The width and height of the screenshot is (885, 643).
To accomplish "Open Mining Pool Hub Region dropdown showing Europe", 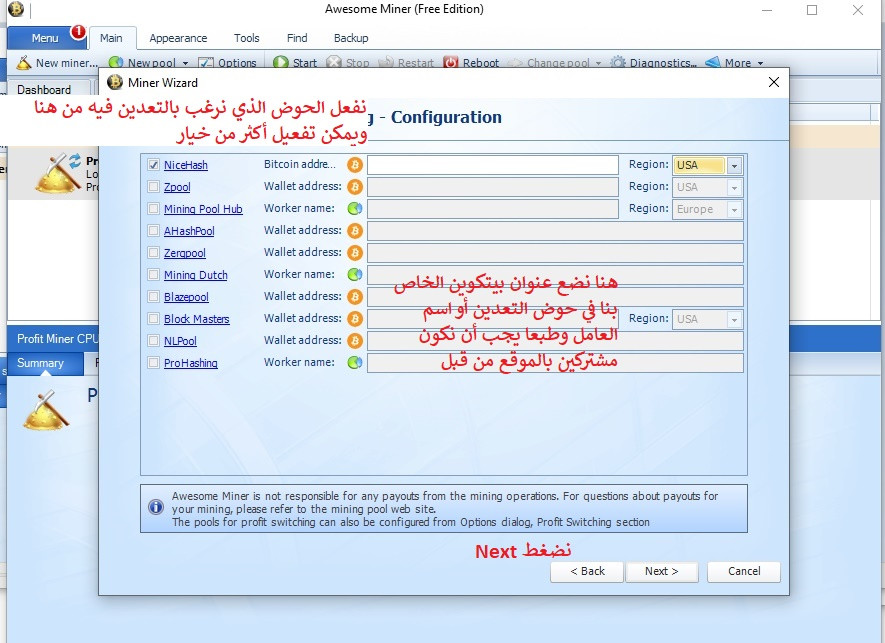I will 734,209.
